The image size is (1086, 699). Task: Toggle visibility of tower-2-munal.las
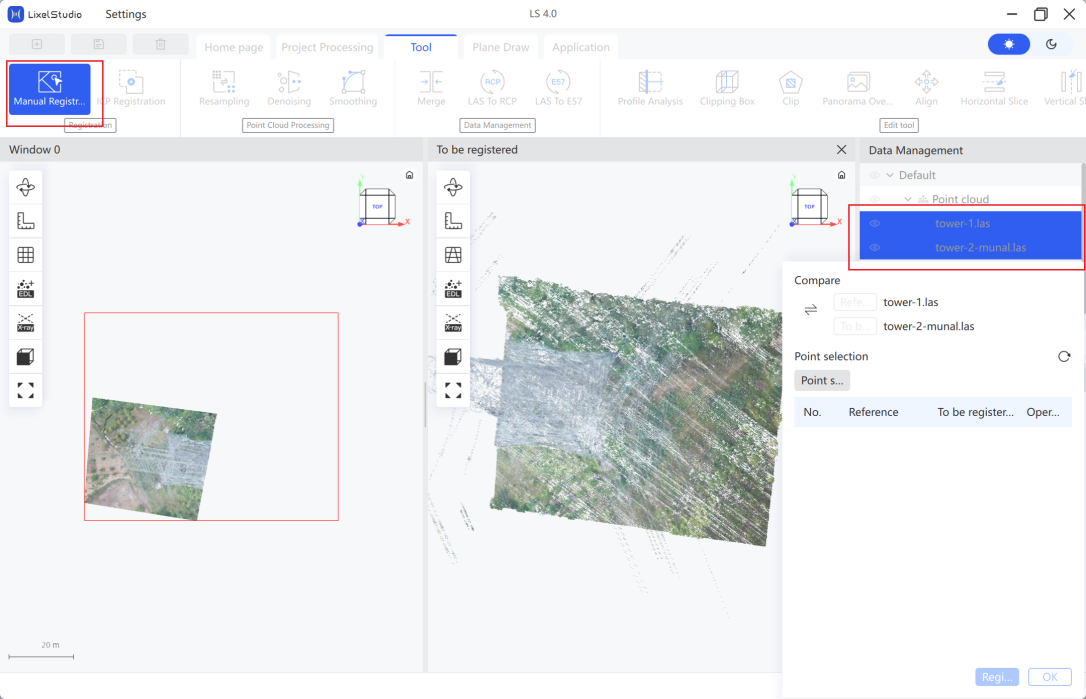tap(875, 247)
